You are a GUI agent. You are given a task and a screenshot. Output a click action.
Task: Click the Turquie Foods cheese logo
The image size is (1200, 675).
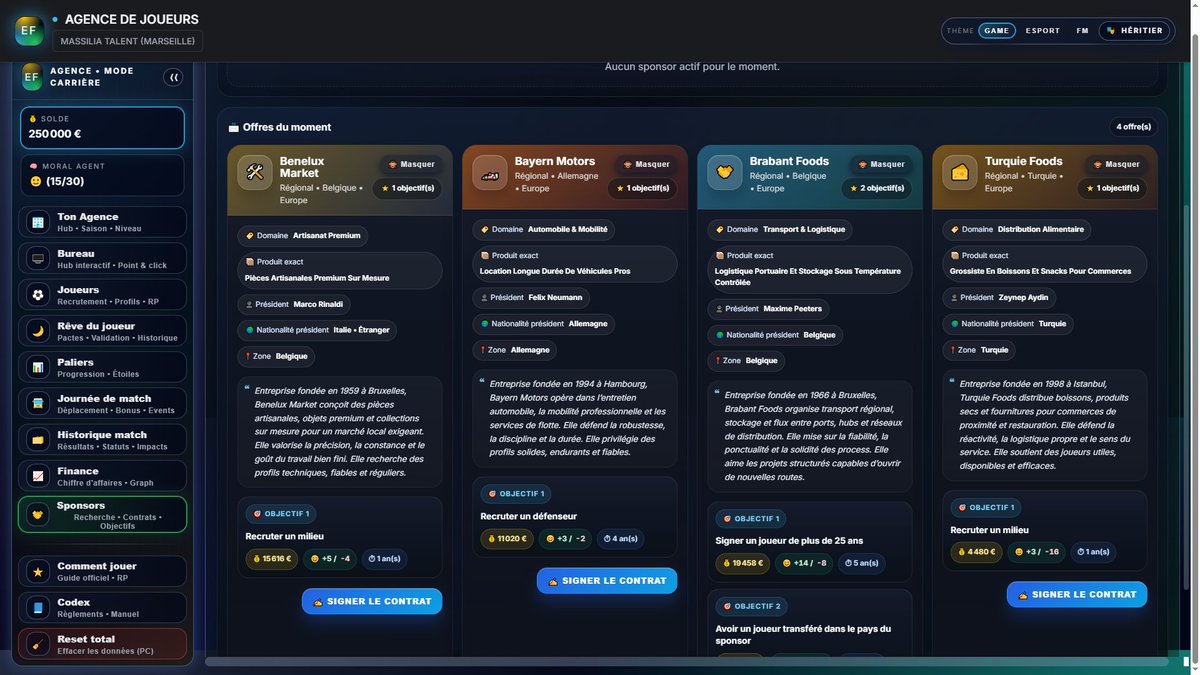960,172
